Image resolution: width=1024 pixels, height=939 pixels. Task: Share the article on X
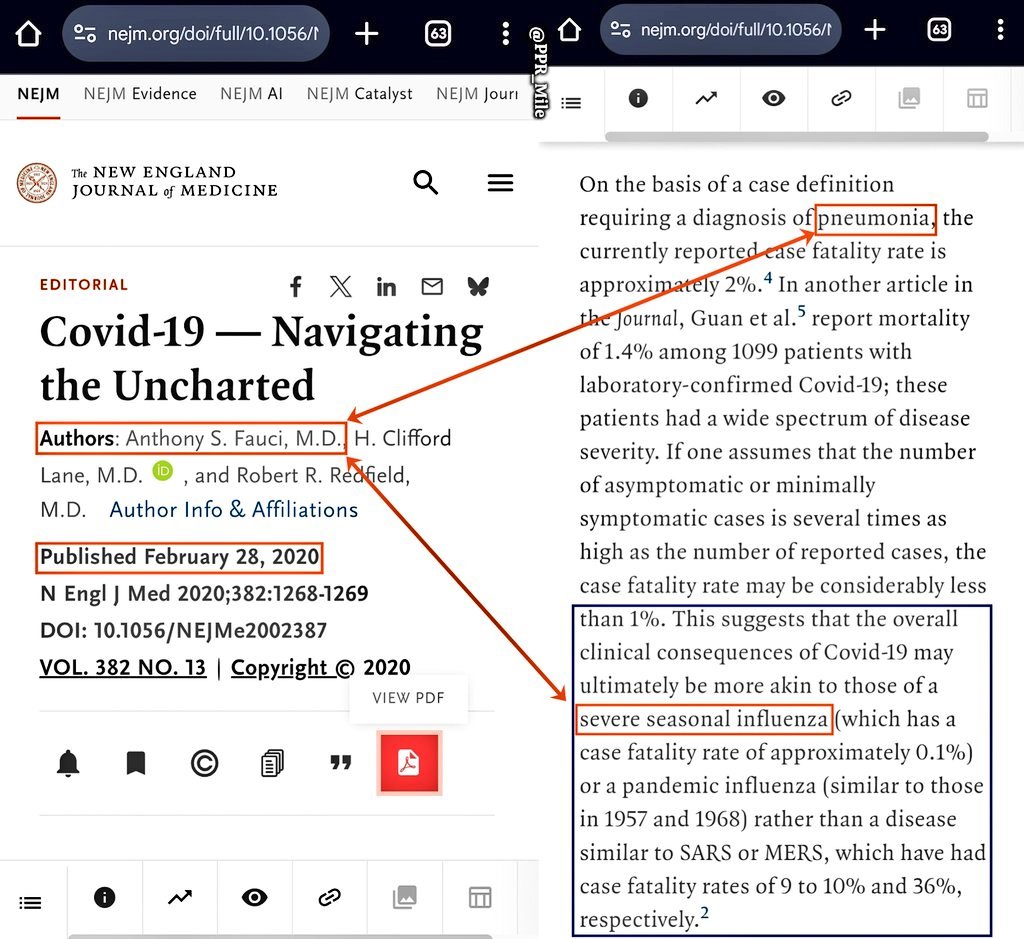pyautogui.click(x=340, y=286)
